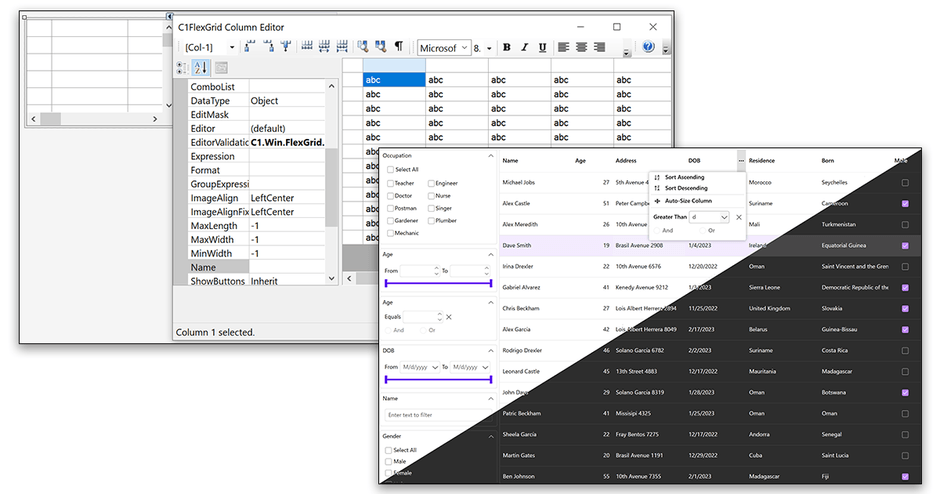The image size is (940, 494).
Task: Collapse the Occupation filter section
Action: point(490,156)
